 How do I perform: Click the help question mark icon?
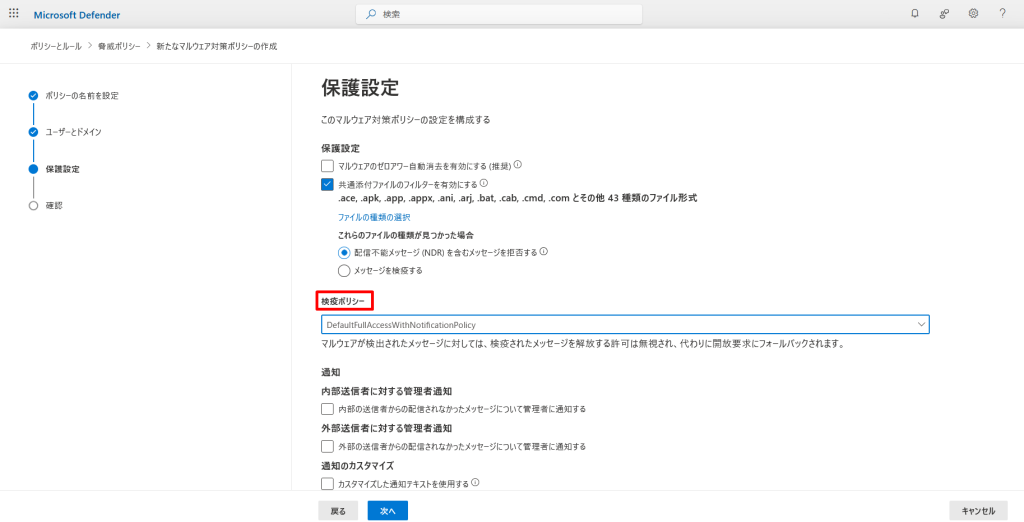1002,14
